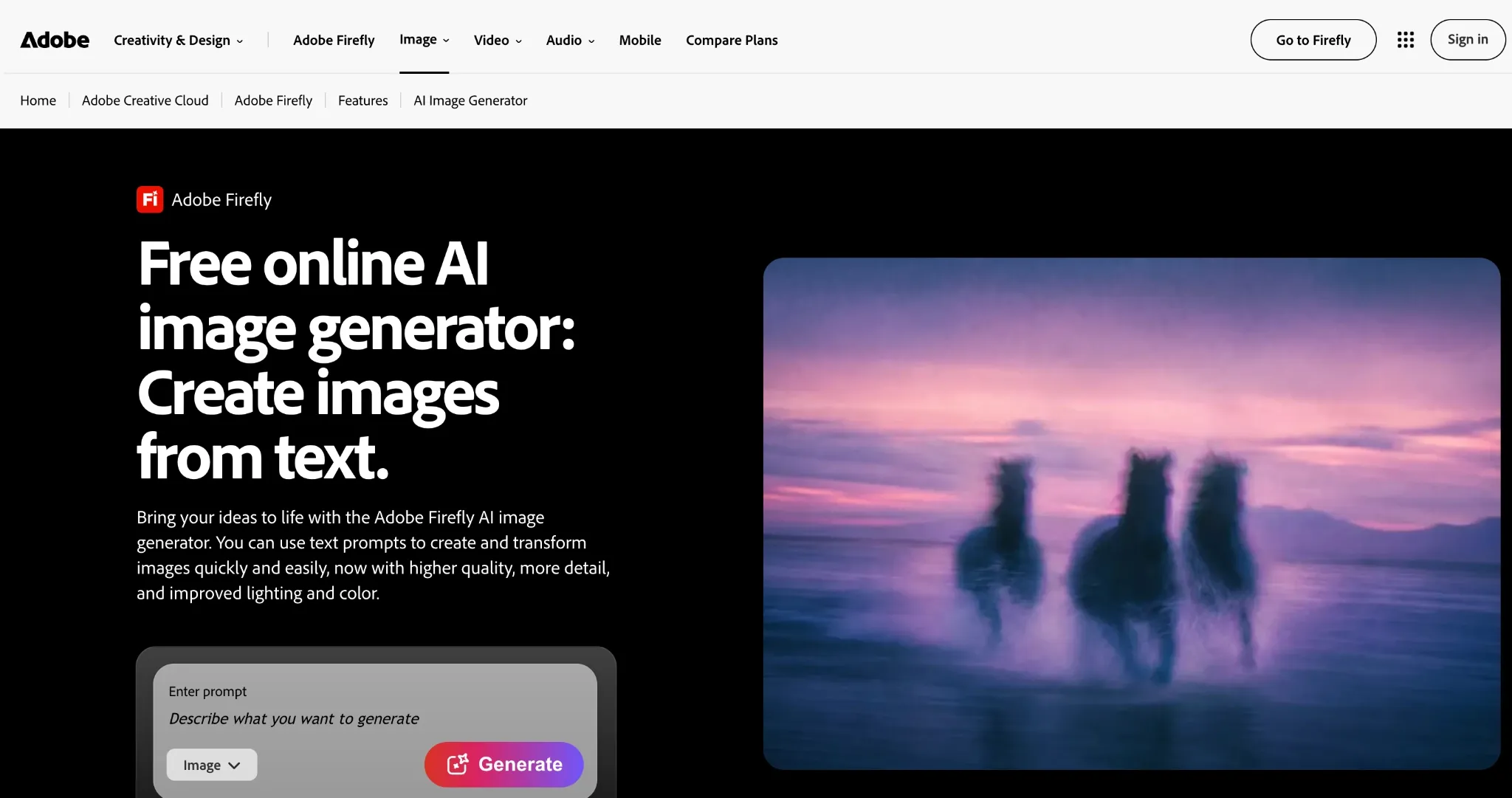Image resolution: width=1512 pixels, height=798 pixels.
Task: Click the red Firefly Fi icon
Action: tap(150, 199)
